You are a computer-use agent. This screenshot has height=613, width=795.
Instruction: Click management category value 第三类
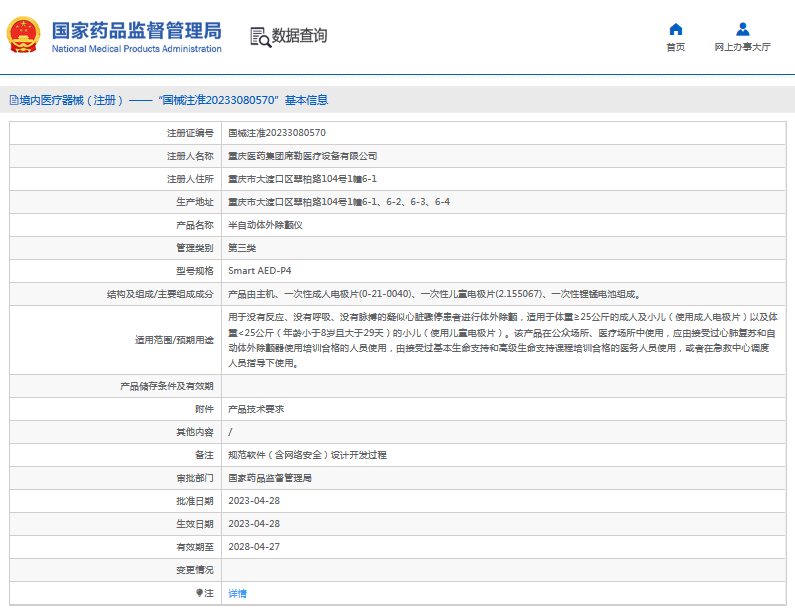[x=242, y=248]
